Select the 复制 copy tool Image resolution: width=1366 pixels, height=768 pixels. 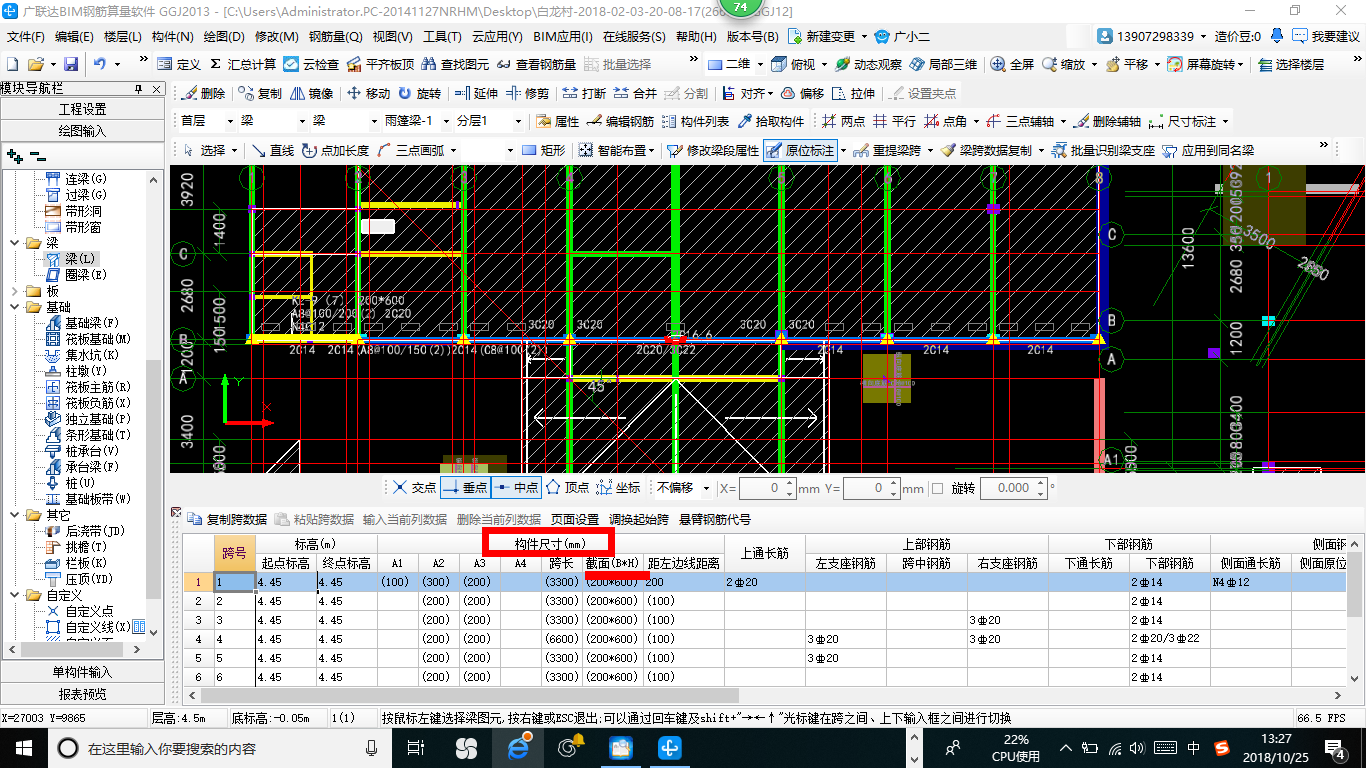pos(261,93)
